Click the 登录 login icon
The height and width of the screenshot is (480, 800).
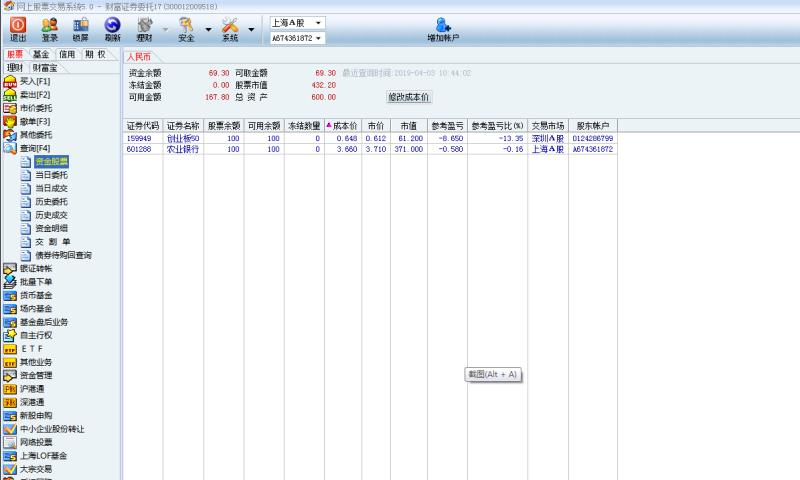[49, 29]
